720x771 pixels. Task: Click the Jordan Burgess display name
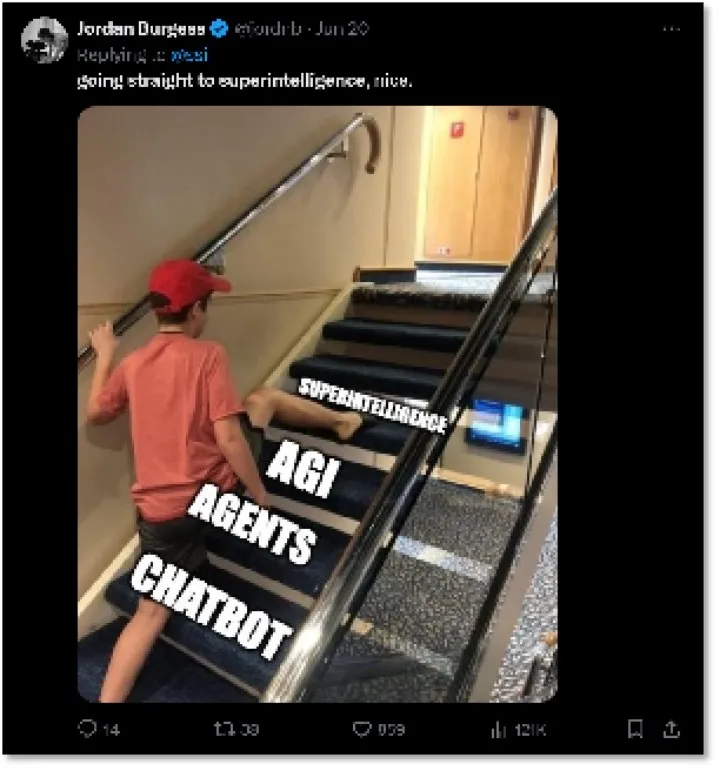pyautogui.click(x=141, y=29)
